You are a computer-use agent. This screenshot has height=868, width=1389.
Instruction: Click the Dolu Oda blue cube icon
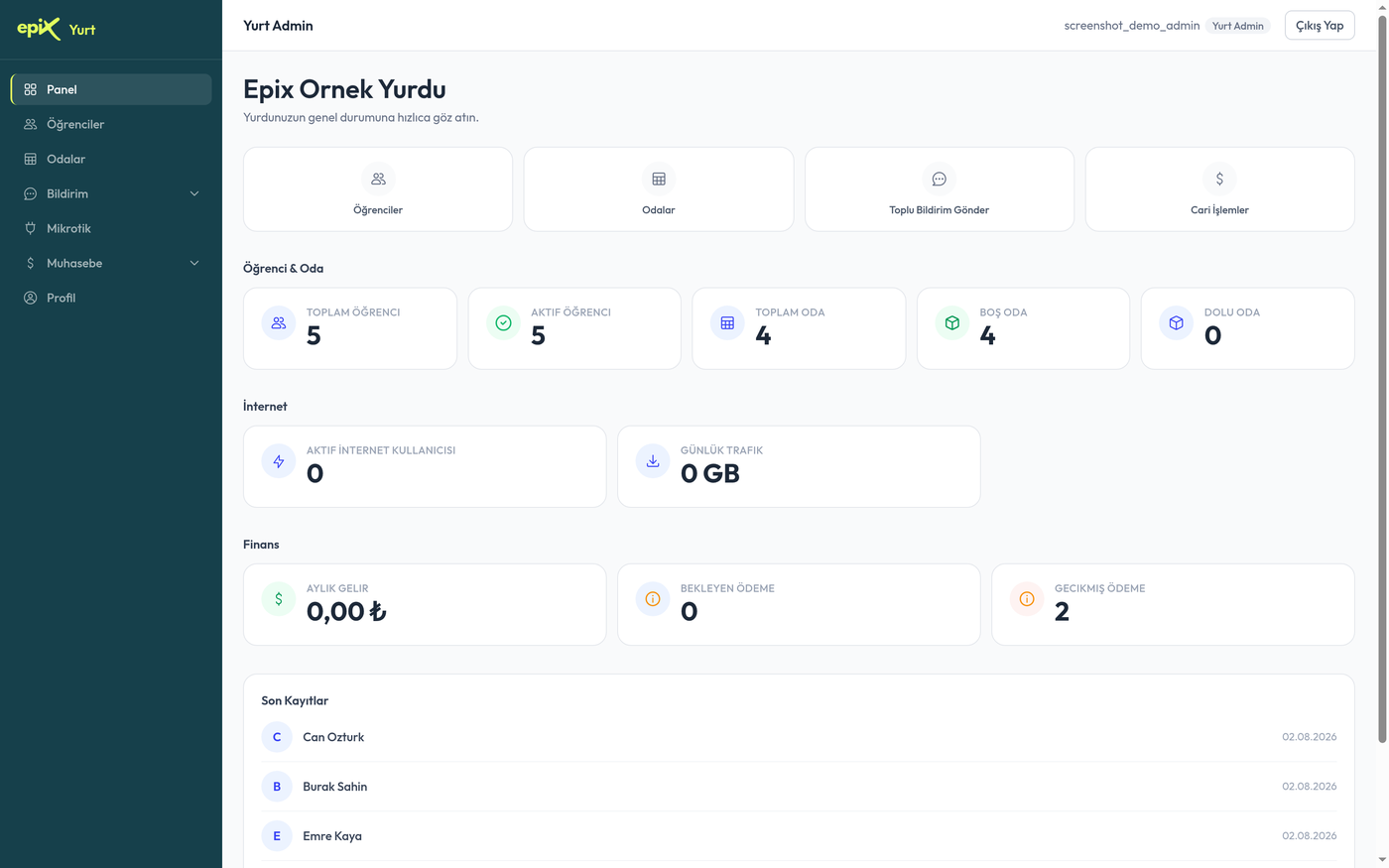click(x=1177, y=323)
